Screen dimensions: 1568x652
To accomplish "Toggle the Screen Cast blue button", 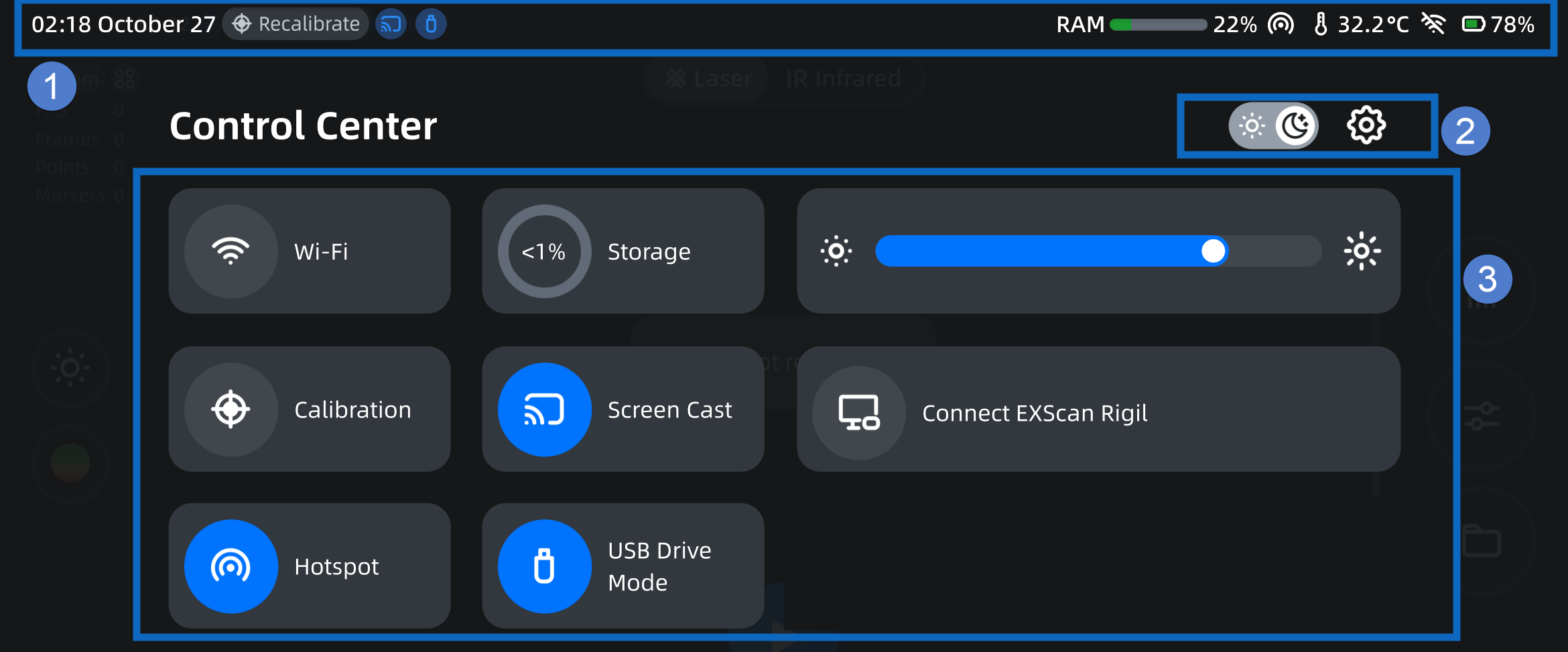I will (544, 409).
